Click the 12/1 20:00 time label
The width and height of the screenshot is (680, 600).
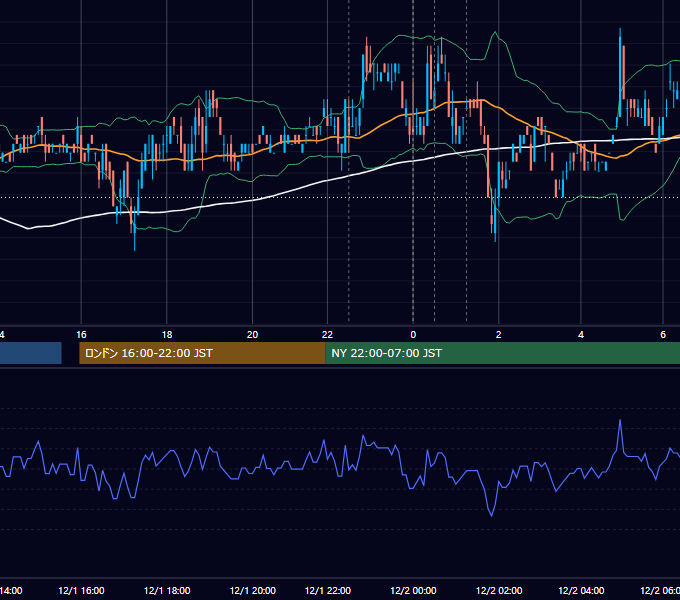tap(252, 590)
